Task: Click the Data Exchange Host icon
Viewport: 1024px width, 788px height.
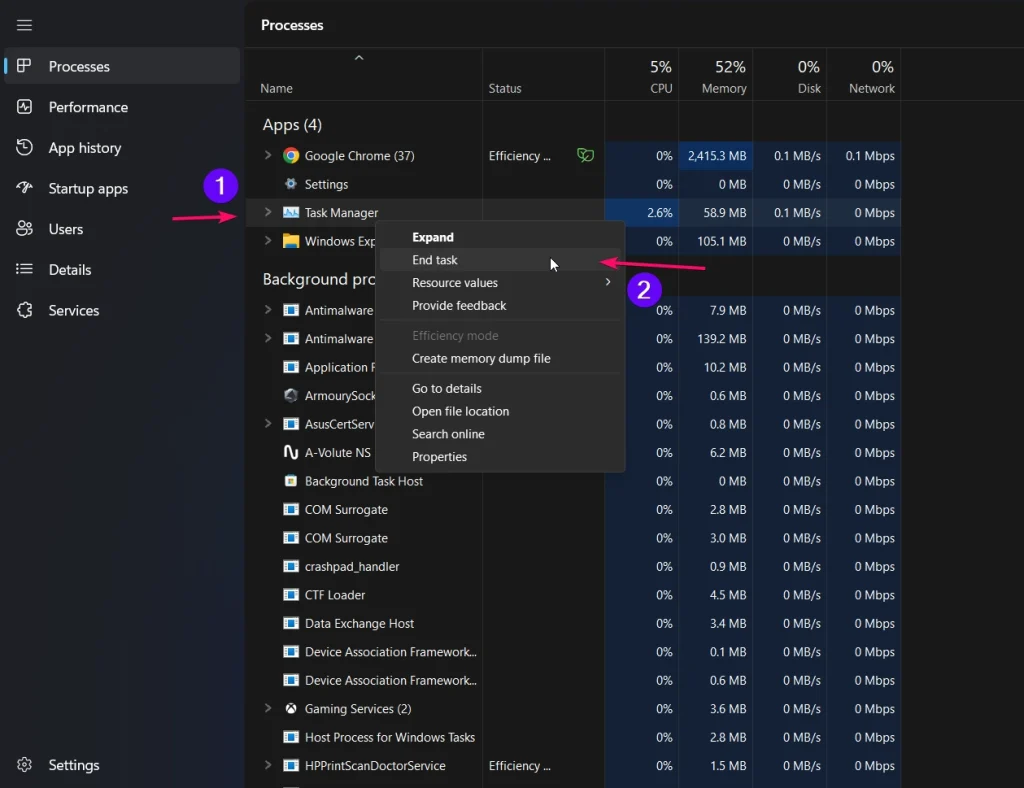Action: 291,623
